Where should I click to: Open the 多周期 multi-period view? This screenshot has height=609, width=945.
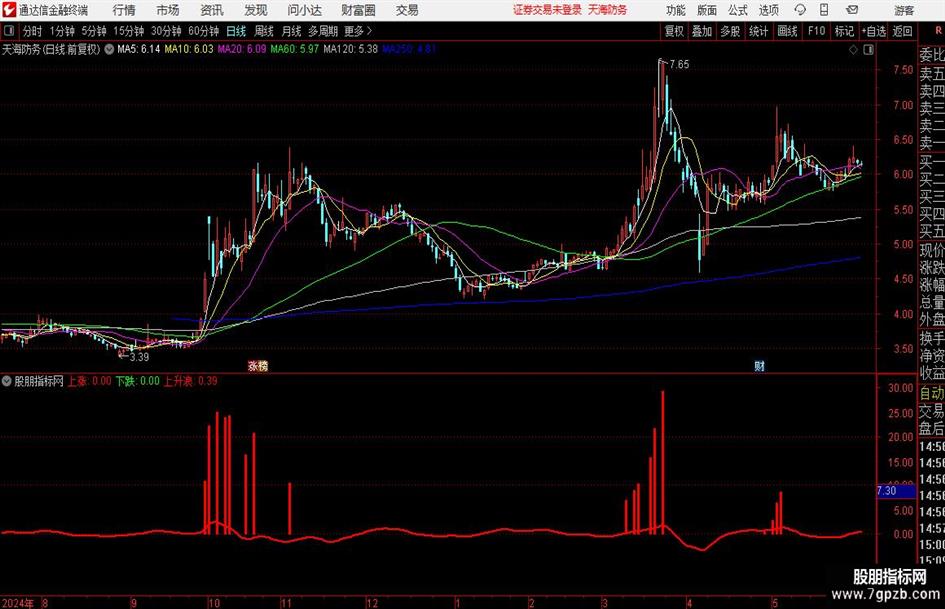pyautogui.click(x=323, y=31)
